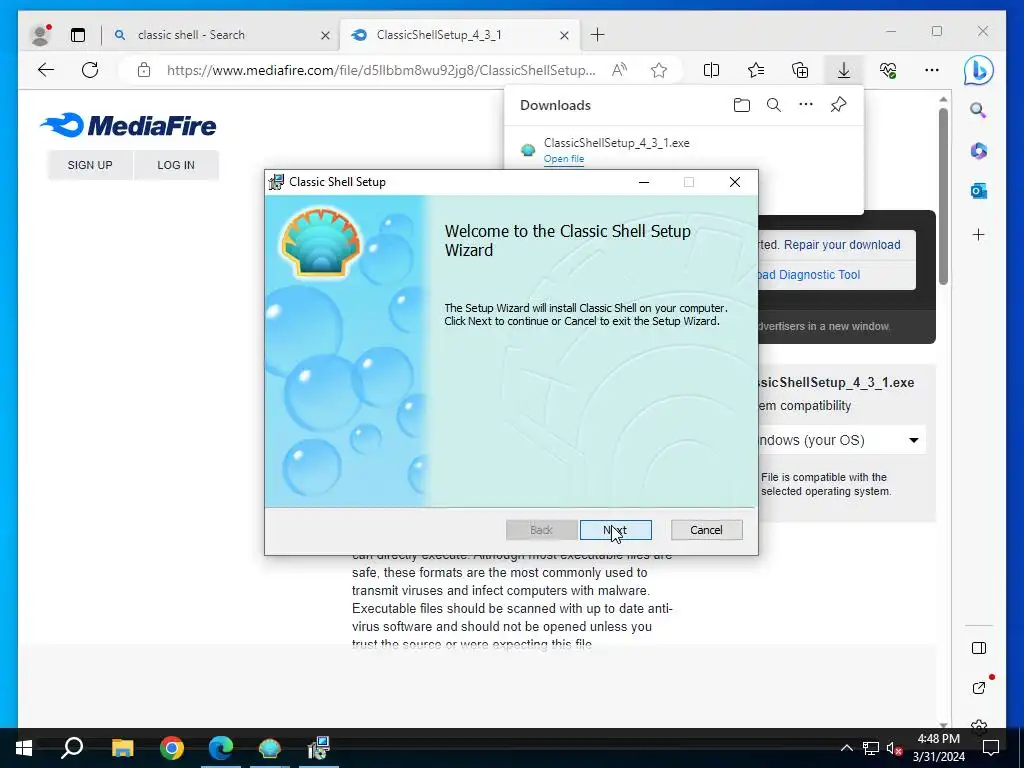
Task: Open the Edge profile avatar
Action: [x=40, y=35]
